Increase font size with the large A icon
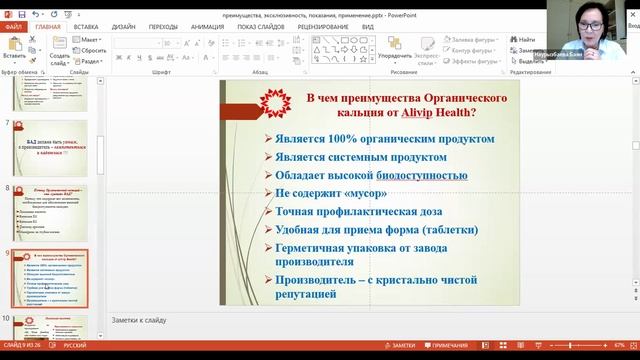The width and height of the screenshot is (640, 360). [187, 43]
